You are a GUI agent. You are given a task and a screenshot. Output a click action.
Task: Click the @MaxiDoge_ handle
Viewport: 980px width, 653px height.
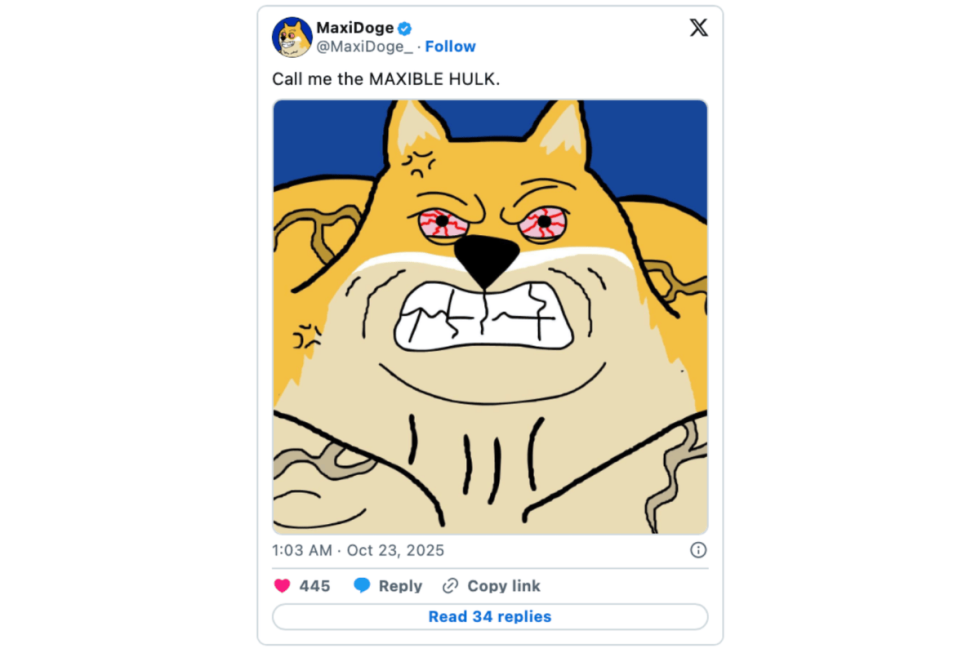[364, 47]
